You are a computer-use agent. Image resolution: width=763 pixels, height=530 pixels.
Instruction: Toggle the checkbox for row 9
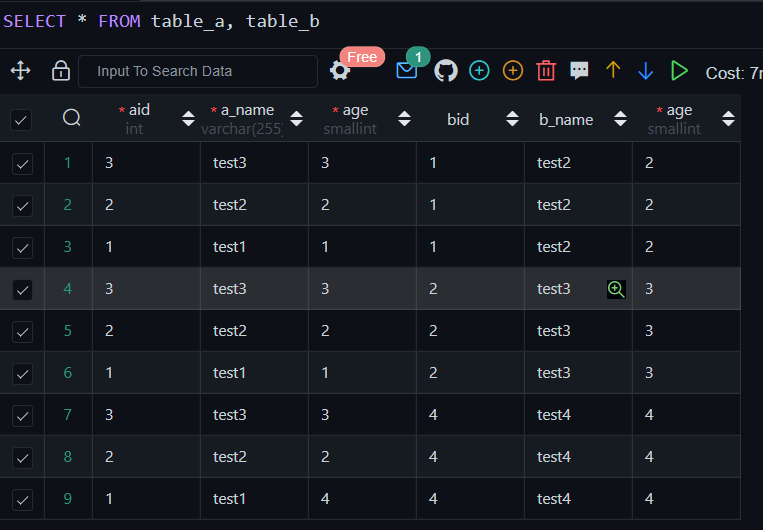pyautogui.click(x=22, y=499)
